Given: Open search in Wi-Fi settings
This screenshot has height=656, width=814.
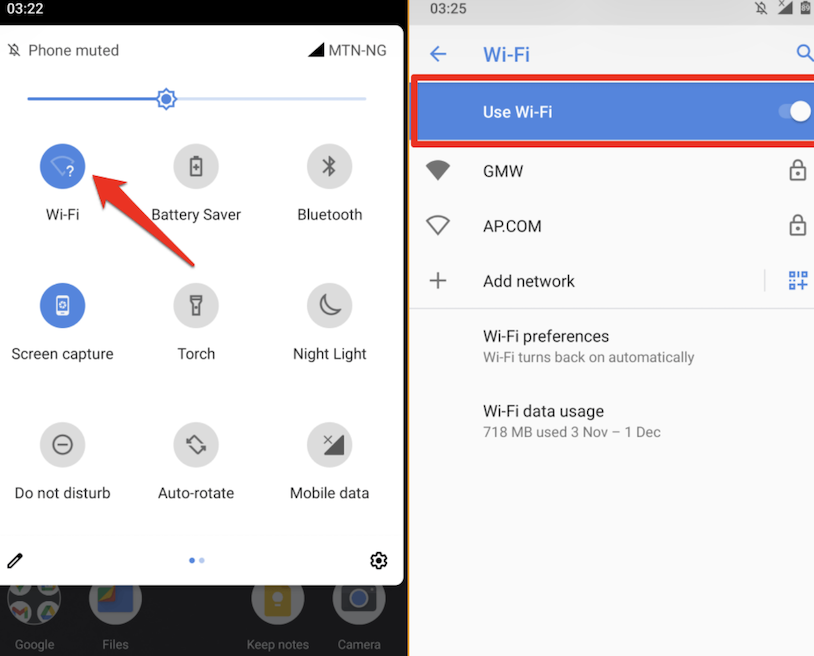Looking at the screenshot, I should [x=804, y=53].
